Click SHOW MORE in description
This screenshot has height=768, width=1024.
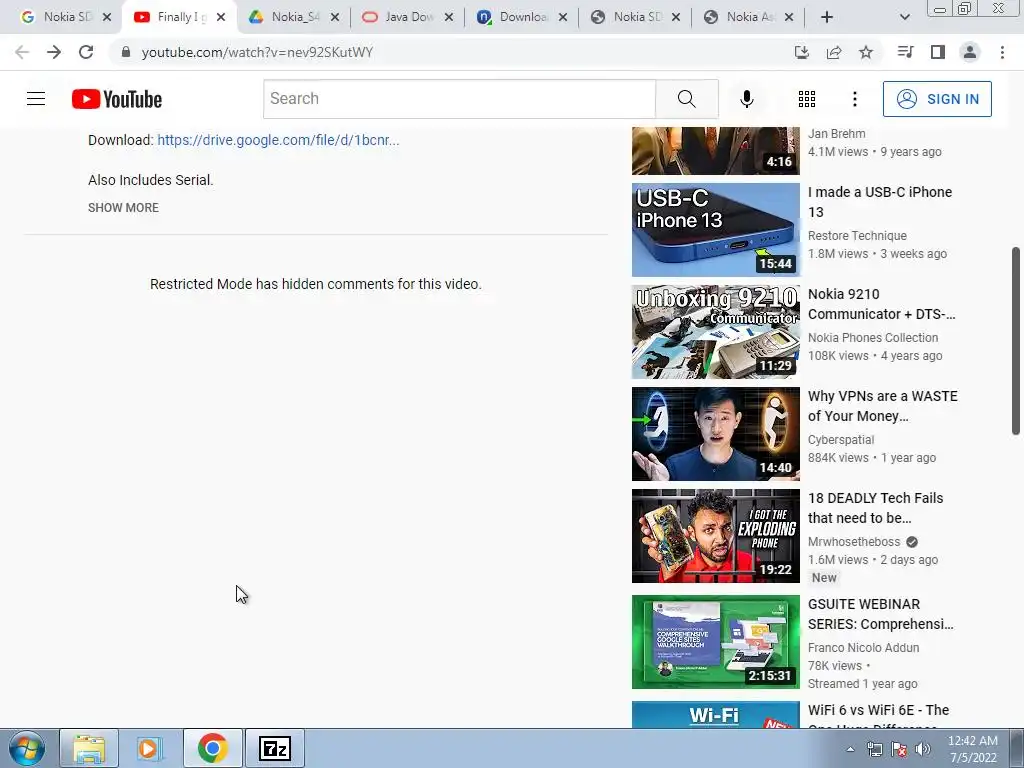point(123,208)
